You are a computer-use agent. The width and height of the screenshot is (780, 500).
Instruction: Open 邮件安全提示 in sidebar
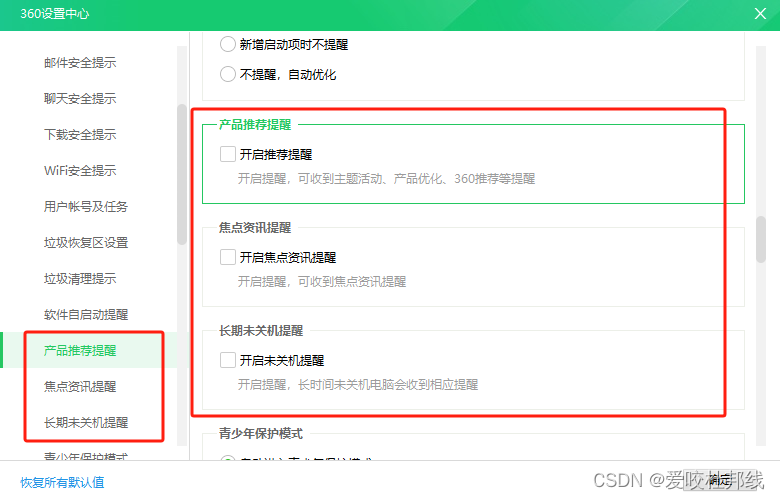(x=80, y=63)
